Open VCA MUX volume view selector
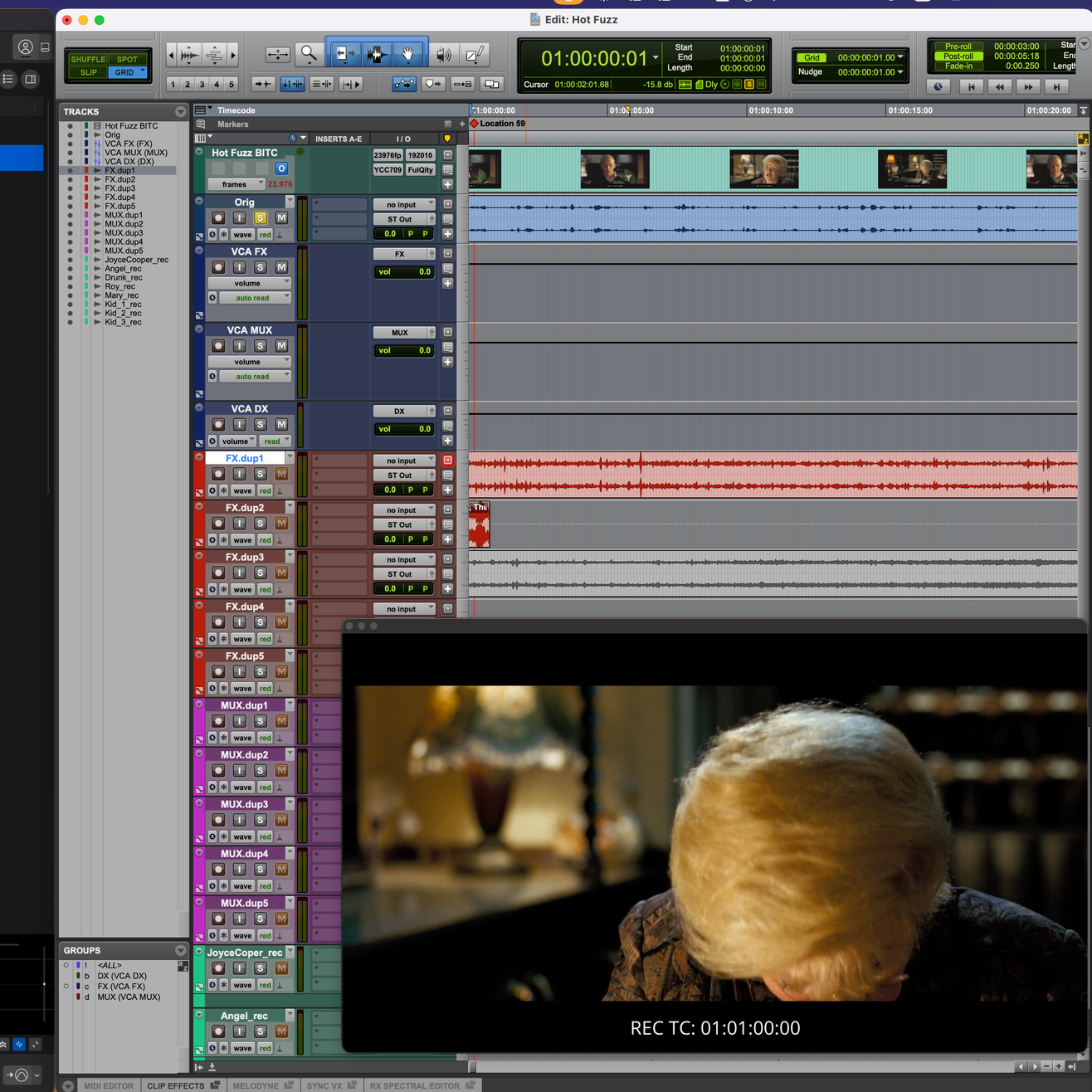 tap(249, 362)
